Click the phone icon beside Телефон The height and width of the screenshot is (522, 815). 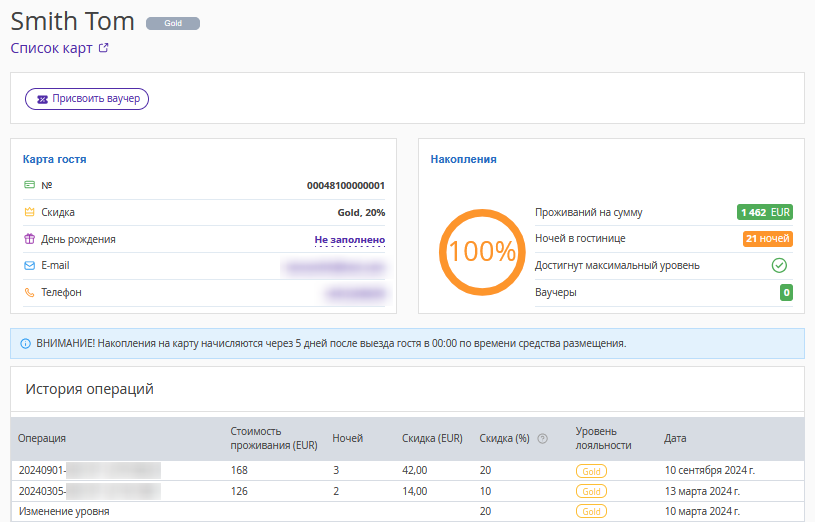tap(30, 293)
